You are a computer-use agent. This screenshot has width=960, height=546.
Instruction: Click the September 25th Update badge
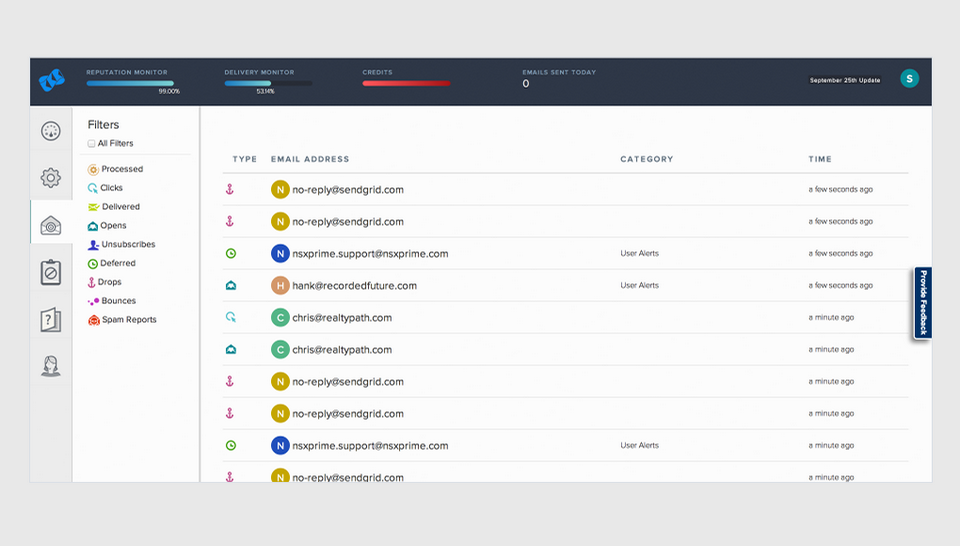pyautogui.click(x=845, y=80)
